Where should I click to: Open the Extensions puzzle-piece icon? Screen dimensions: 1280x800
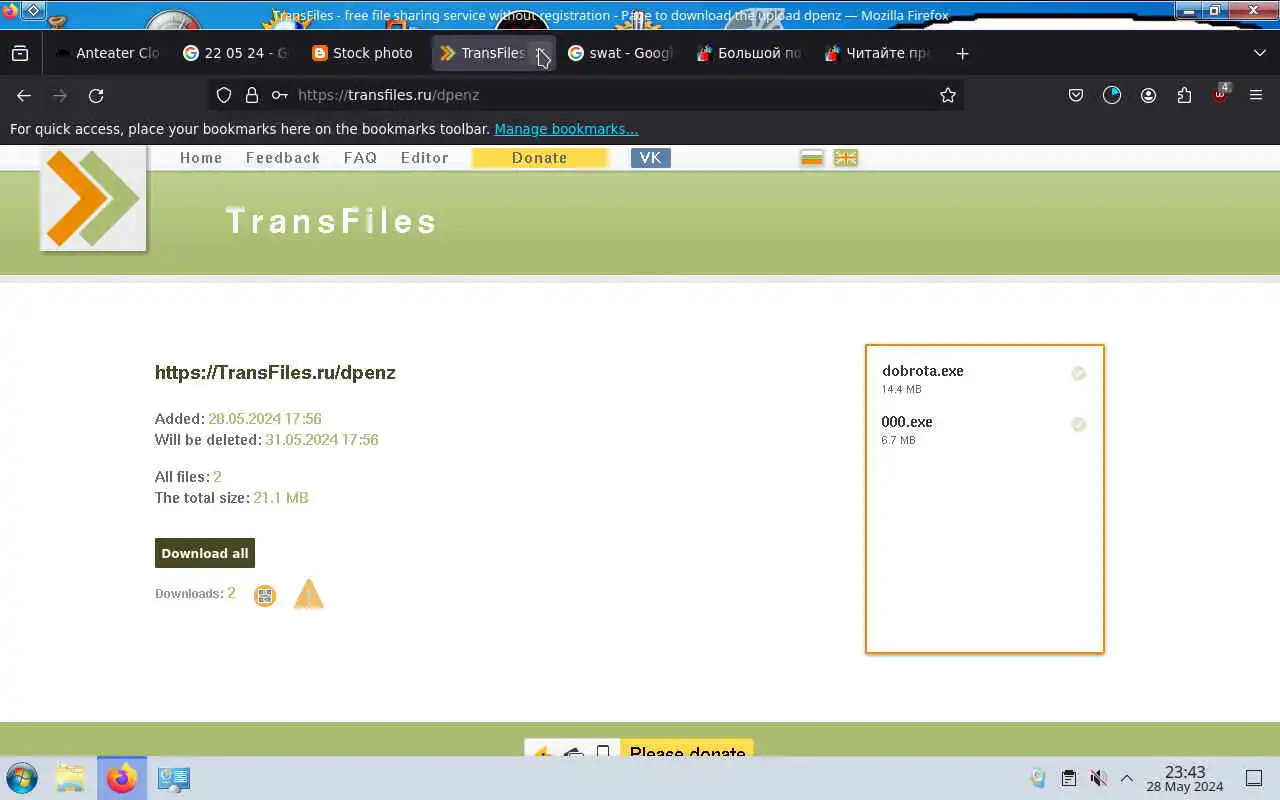(x=1184, y=95)
